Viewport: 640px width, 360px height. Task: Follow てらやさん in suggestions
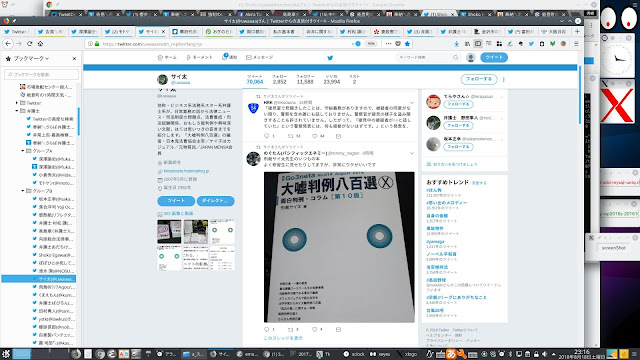click(458, 104)
